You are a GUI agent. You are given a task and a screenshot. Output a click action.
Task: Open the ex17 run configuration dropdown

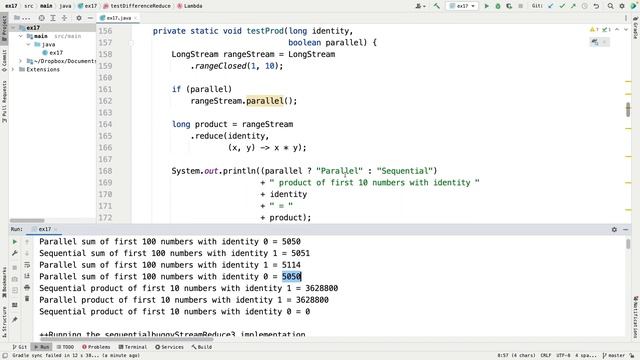click(462, 6)
